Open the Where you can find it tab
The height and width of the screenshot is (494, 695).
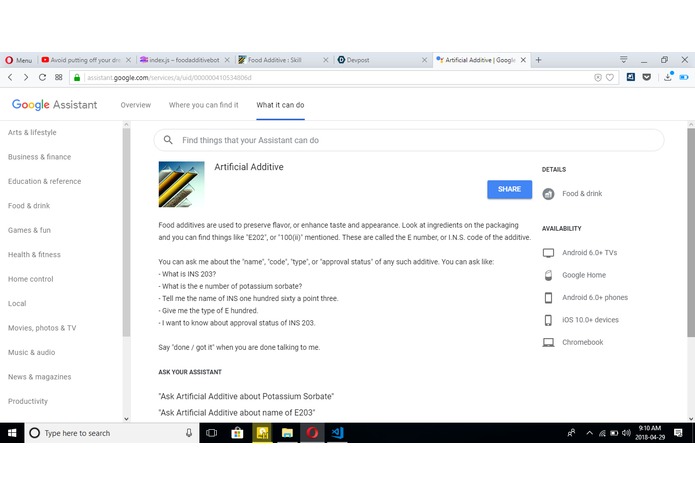point(203,105)
